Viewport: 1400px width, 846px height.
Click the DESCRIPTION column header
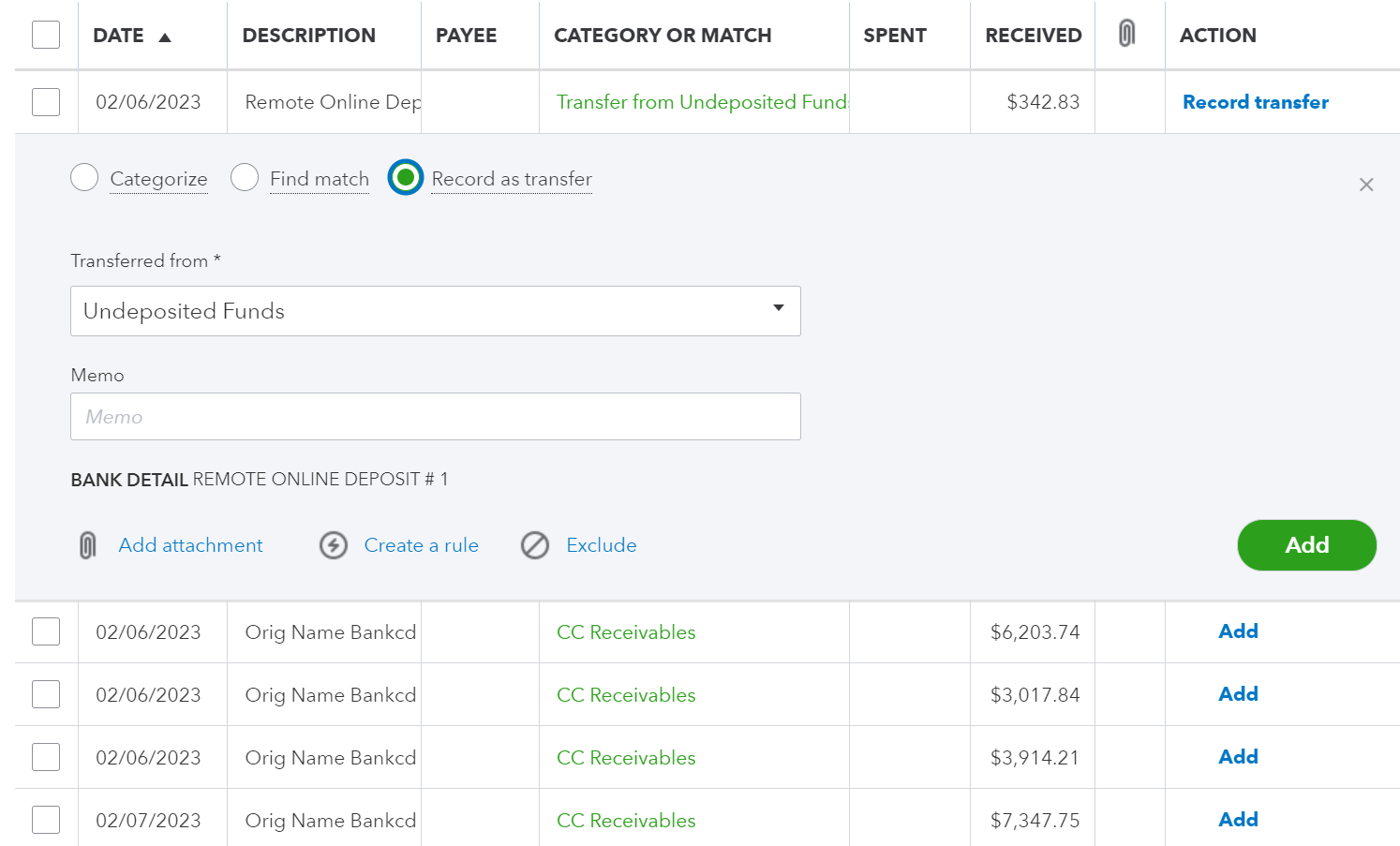309,36
